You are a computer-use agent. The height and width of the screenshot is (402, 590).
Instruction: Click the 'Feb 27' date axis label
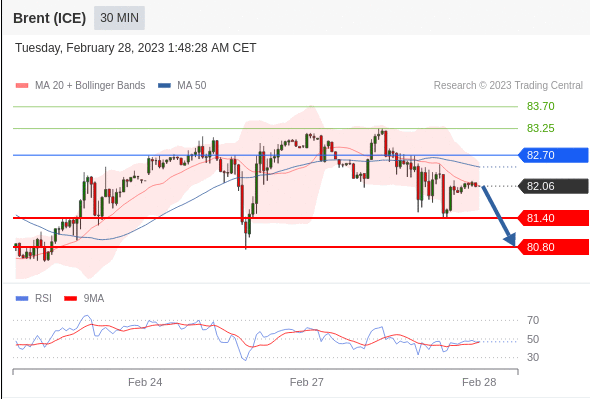(307, 382)
